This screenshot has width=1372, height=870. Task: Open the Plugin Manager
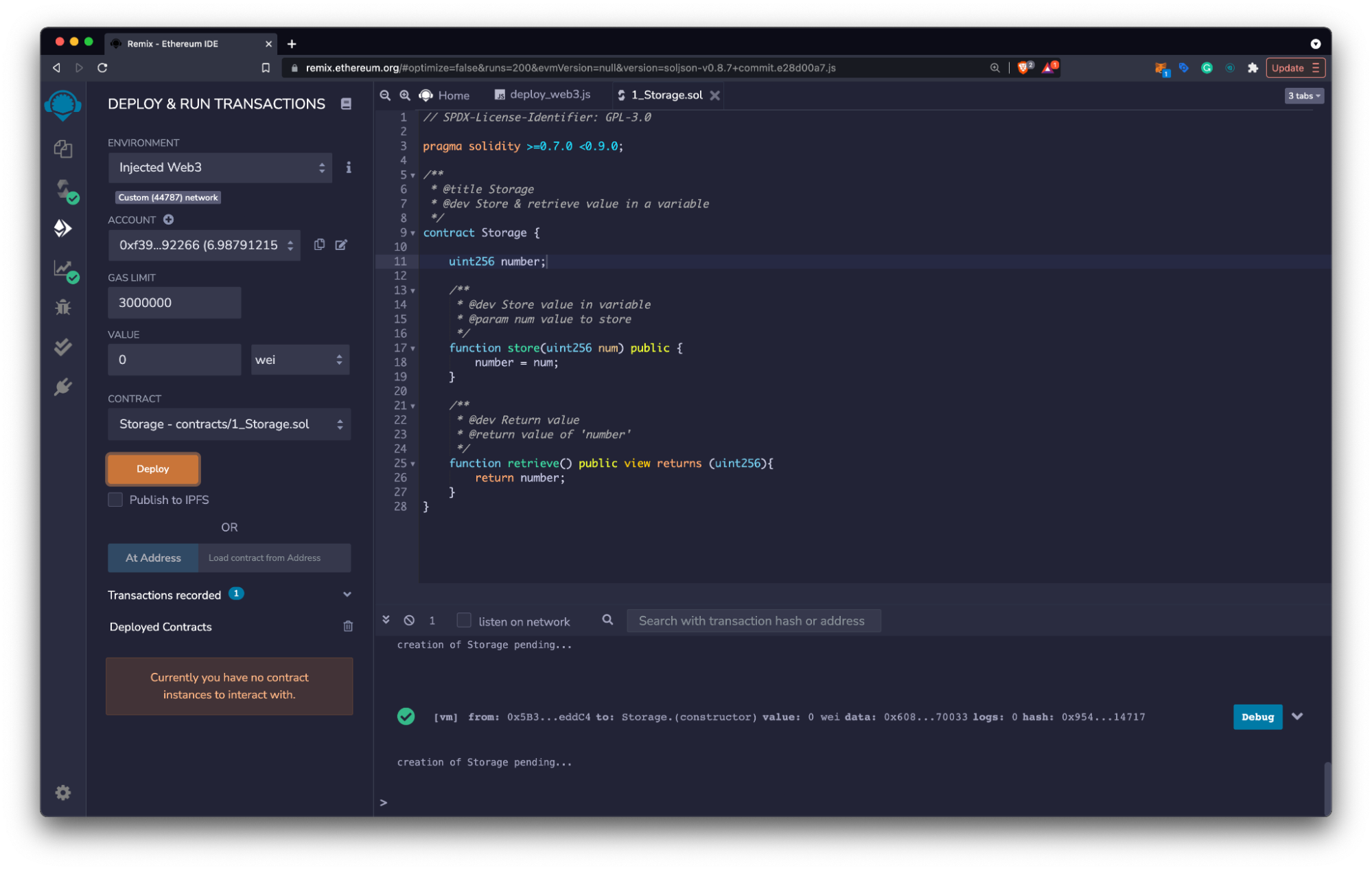click(x=62, y=386)
